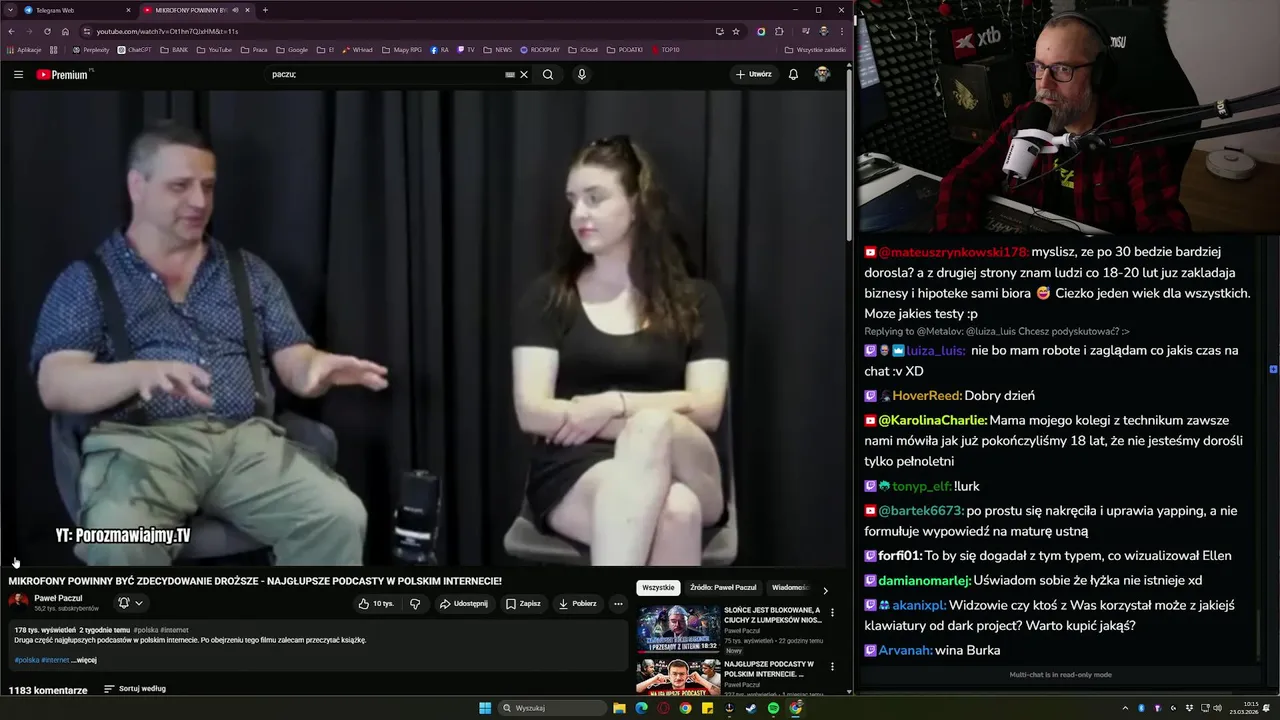The image size is (1280, 720).
Task: Show more filter chips with right chevron
Action: pos(825,590)
